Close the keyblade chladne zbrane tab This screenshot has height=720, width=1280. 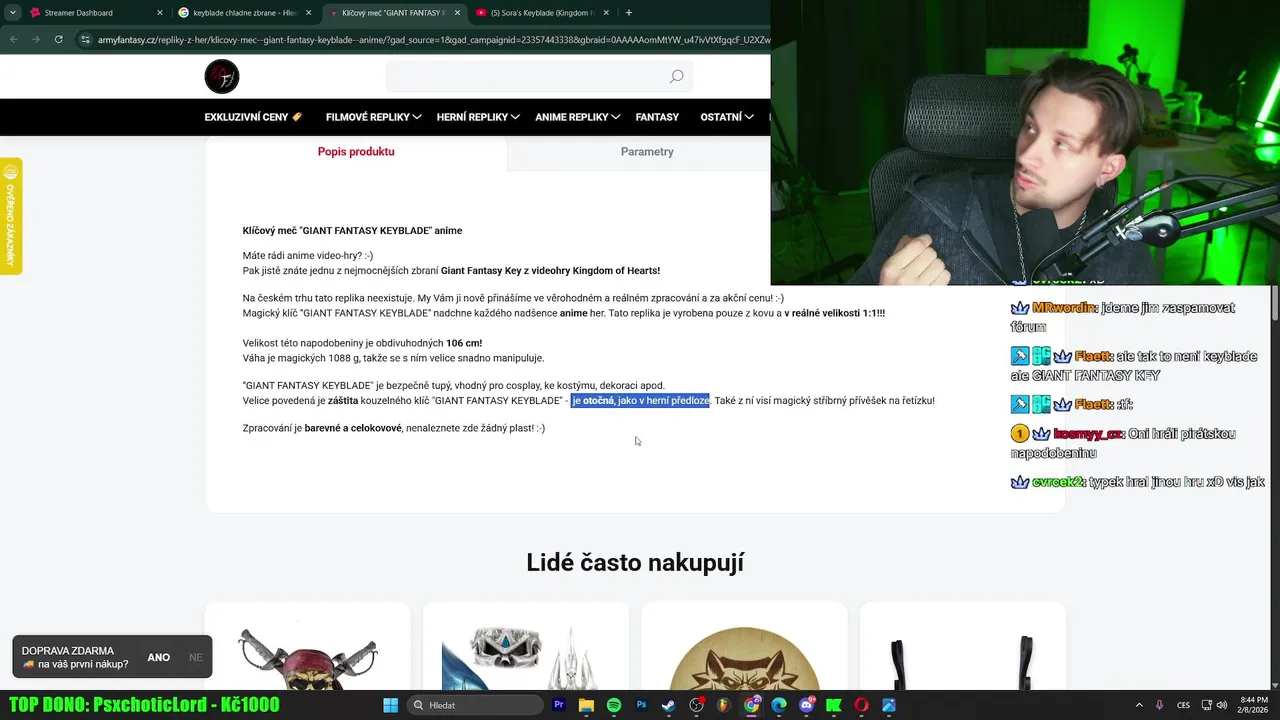tap(309, 13)
